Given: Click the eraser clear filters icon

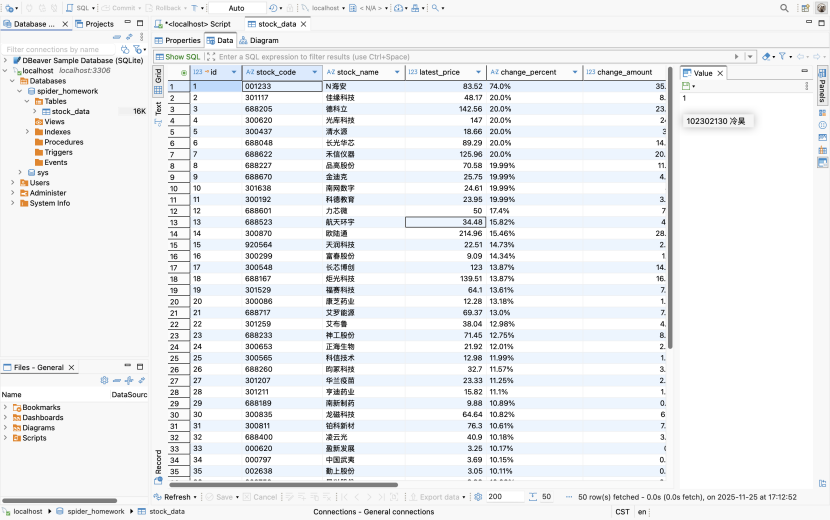Looking at the screenshot, I should click(766, 57).
